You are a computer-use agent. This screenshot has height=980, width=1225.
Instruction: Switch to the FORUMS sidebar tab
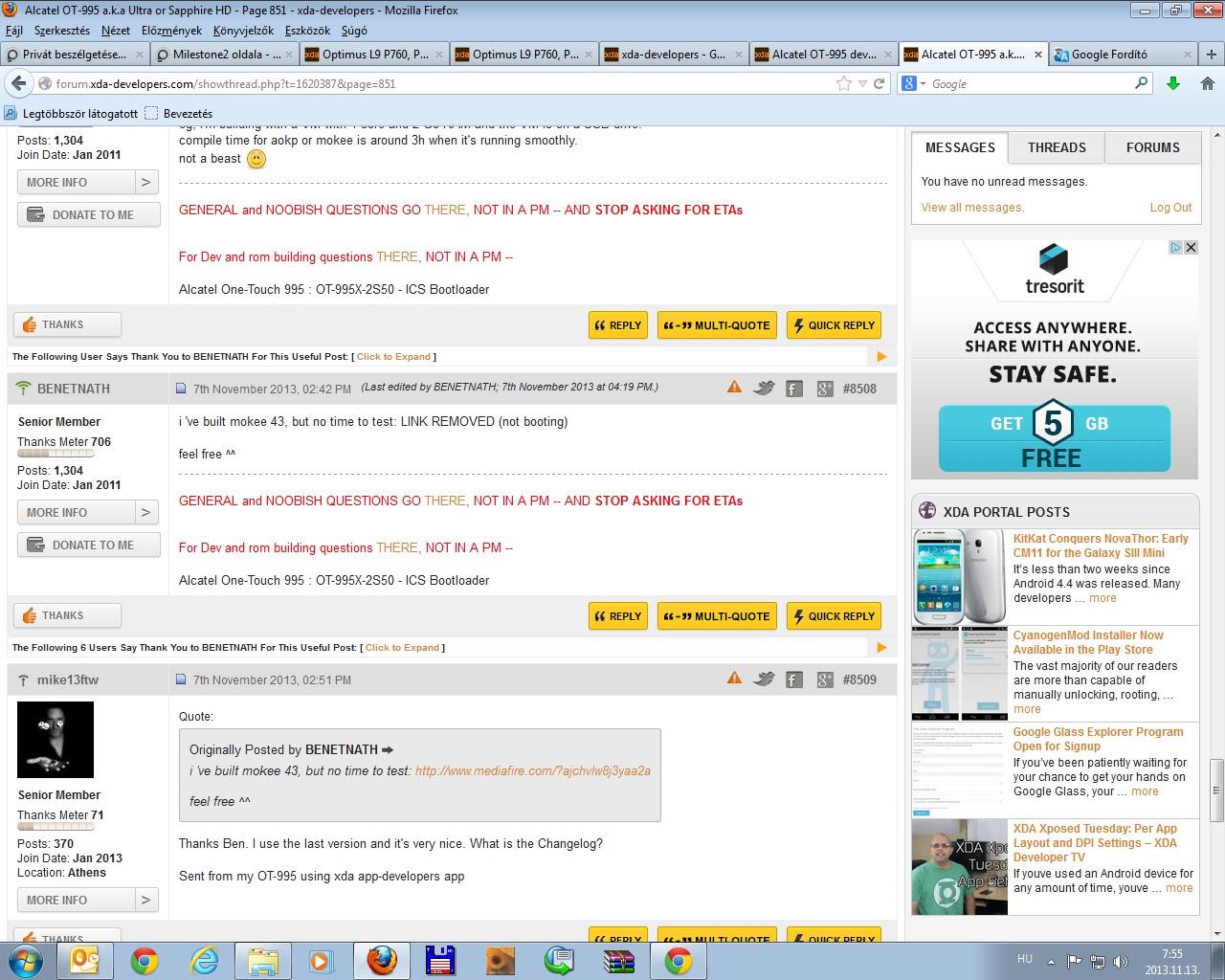1152,147
